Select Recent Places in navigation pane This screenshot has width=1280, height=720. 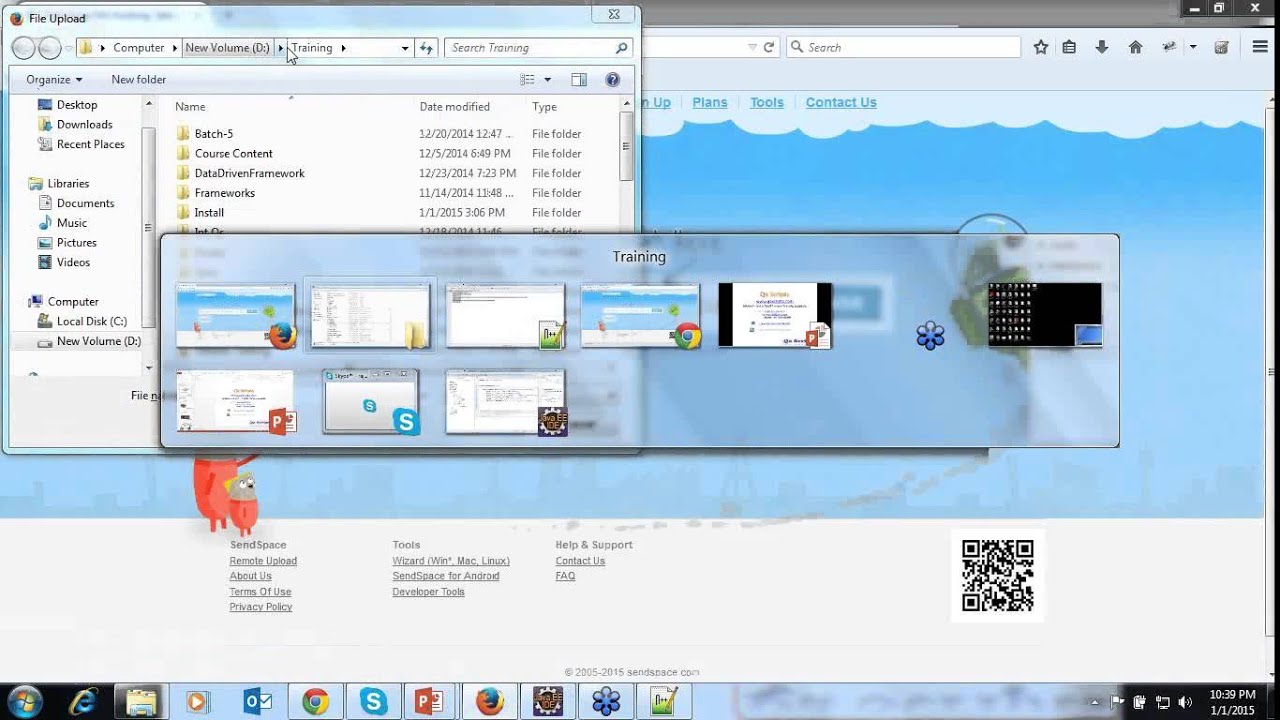tap(90, 145)
